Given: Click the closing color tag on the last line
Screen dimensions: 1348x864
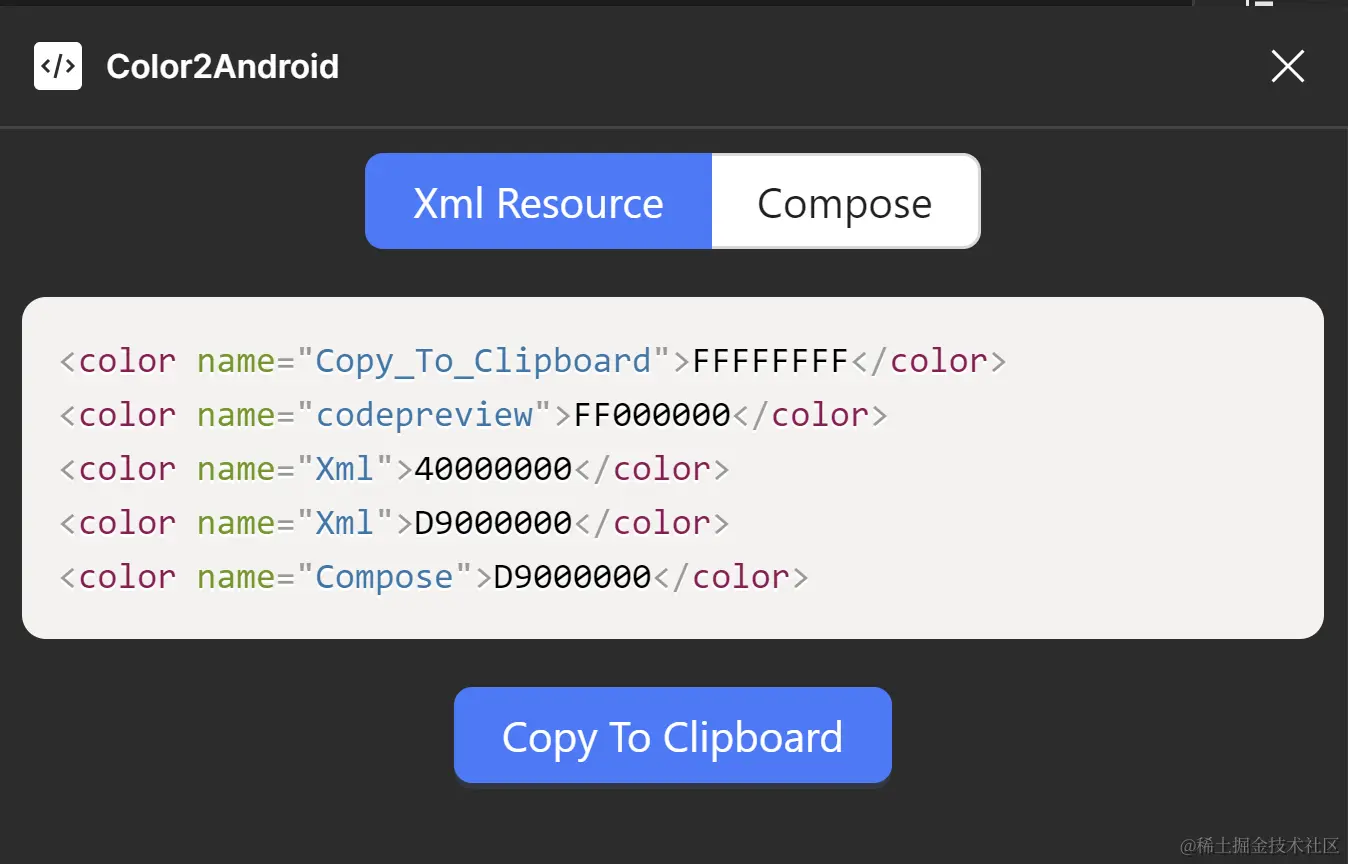Looking at the screenshot, I should (731, 577).
